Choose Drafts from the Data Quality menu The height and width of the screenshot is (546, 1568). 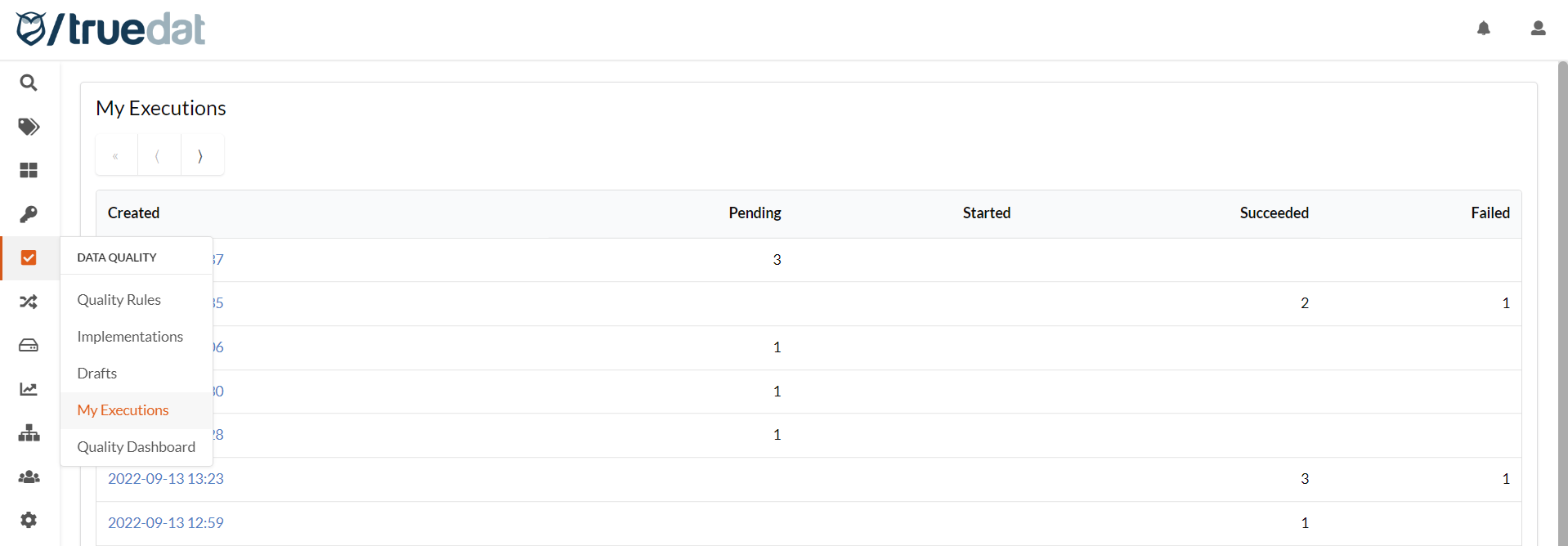97,374
